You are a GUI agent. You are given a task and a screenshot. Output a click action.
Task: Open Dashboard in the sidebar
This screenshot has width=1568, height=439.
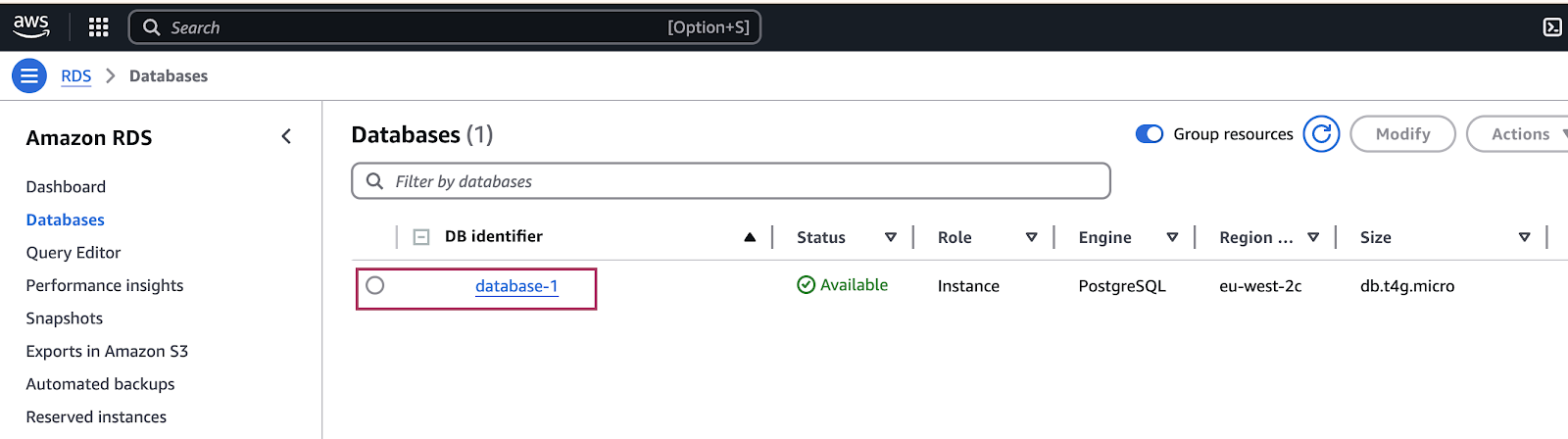pyautogui.click(x=66, y=186)
